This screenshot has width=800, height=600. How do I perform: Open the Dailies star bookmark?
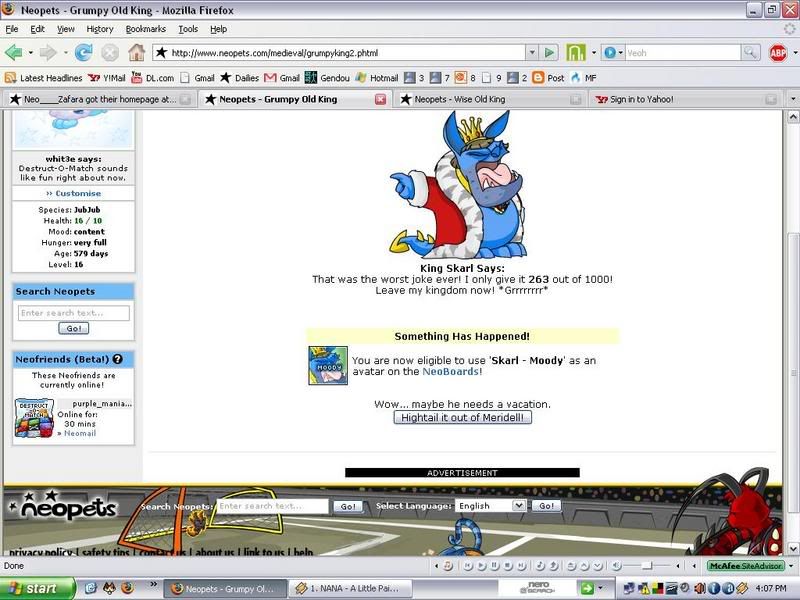[x=239, y=78]
